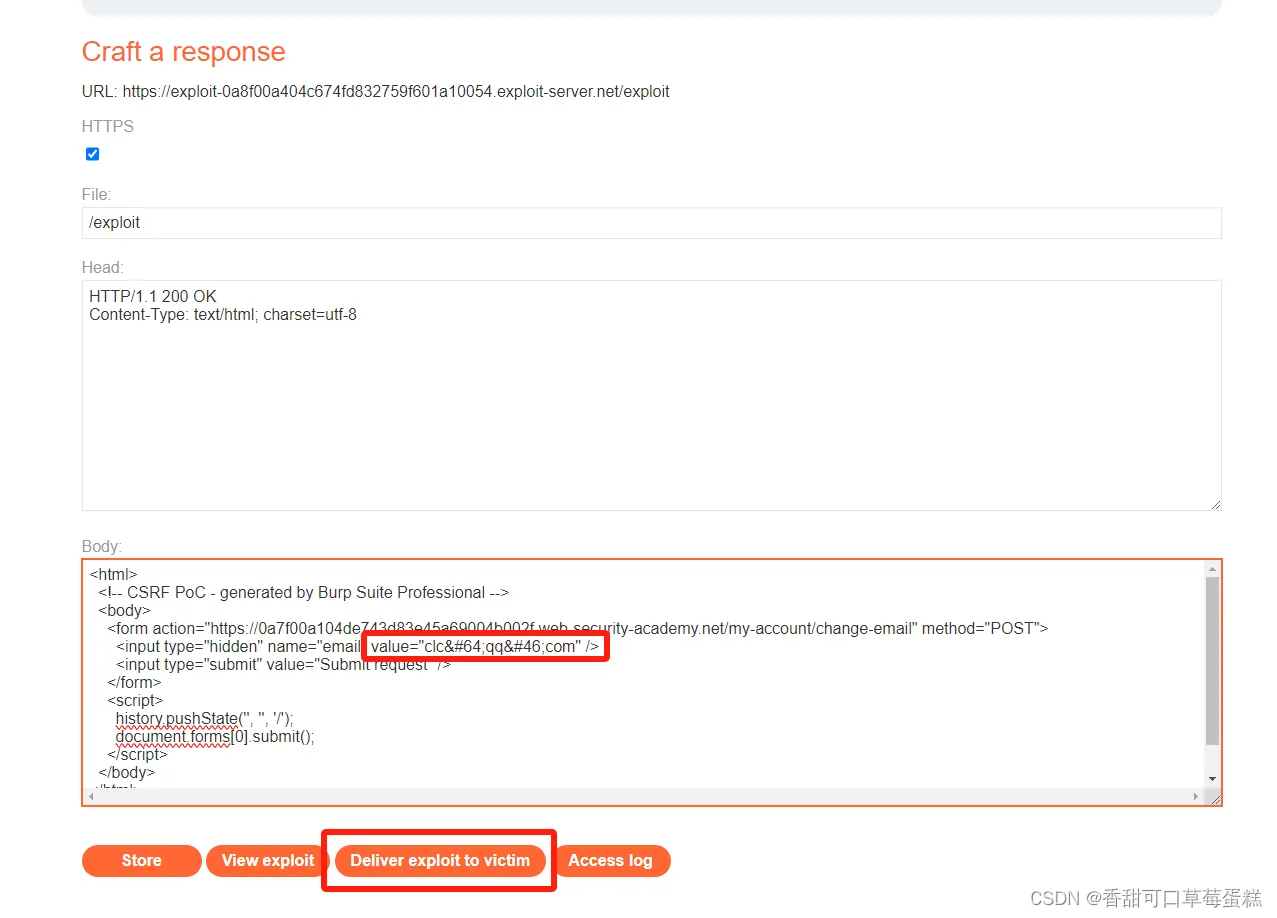Click the 'HTTP/1.1 200 OK' line
This screenshot has width=1277, height=918.
(x=153, y=297)
